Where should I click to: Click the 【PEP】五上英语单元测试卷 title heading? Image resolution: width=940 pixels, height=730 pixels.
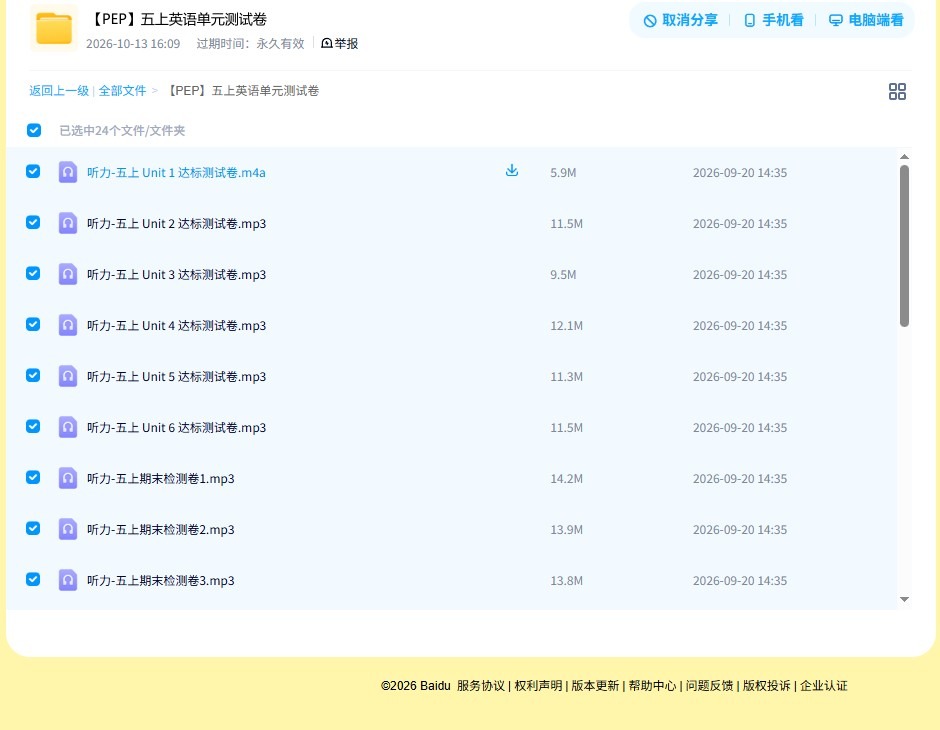(x=179, y=19)
